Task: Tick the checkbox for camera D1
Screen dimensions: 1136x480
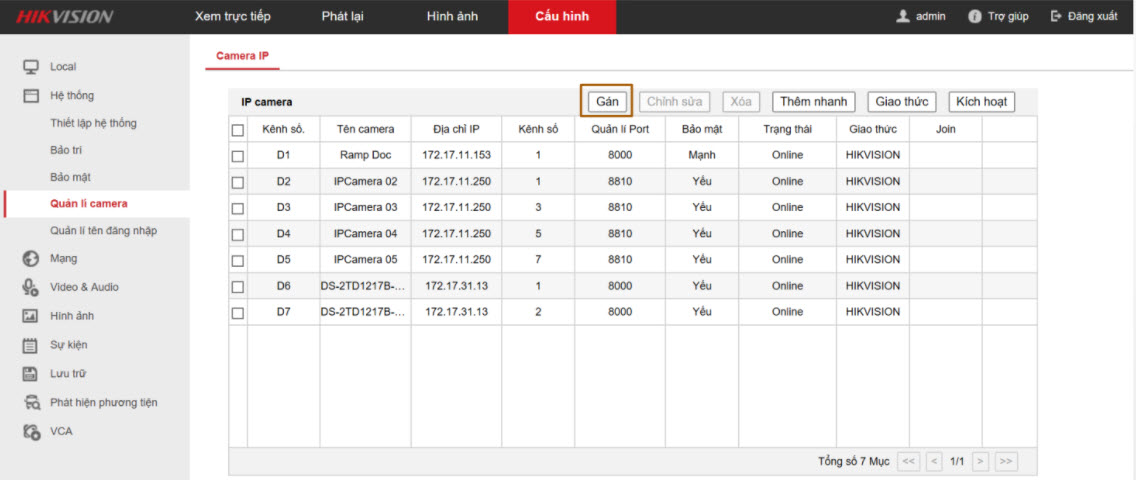Action: coord(238,156)
